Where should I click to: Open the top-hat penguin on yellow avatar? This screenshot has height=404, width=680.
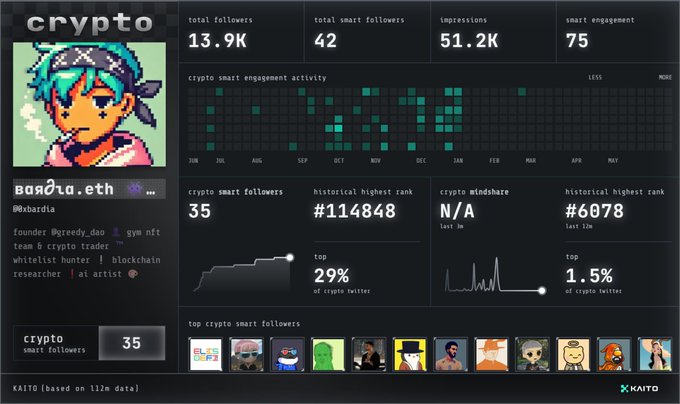click(410, 355)
